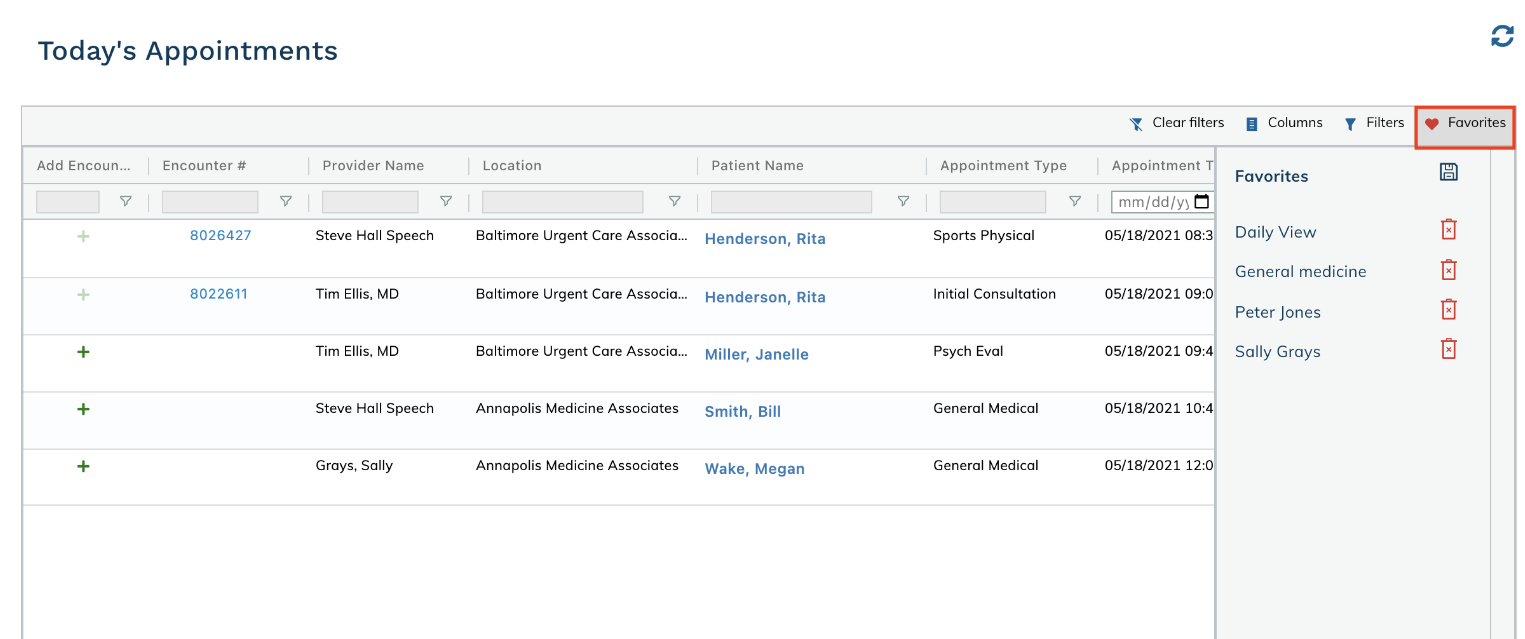Open patient Smith, Bill
Image resolution: width=1525 pixels, height=639 pixels.
pyautogui.click(x=742, y=411)
